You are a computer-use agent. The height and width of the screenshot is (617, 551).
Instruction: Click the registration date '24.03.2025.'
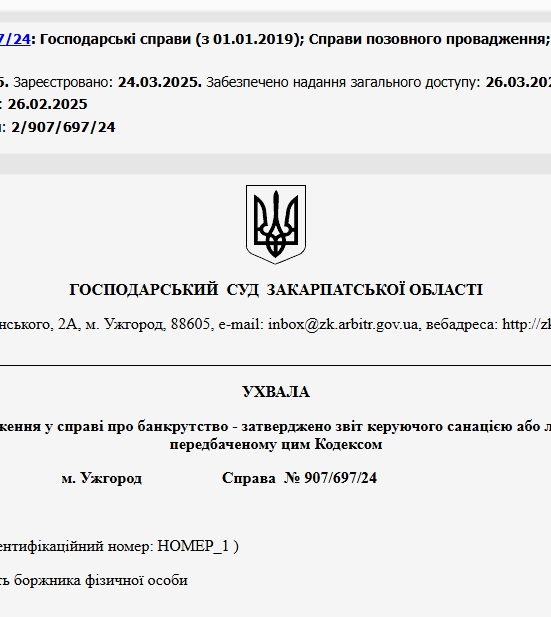(160, 82)
